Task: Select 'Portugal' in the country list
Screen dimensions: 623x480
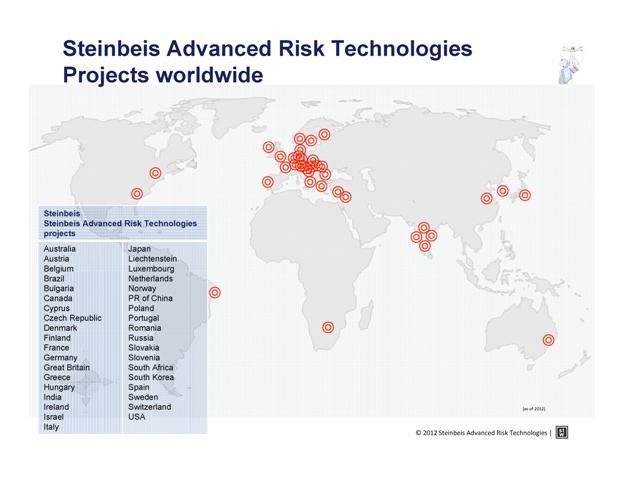Action: tap(143, 318)
